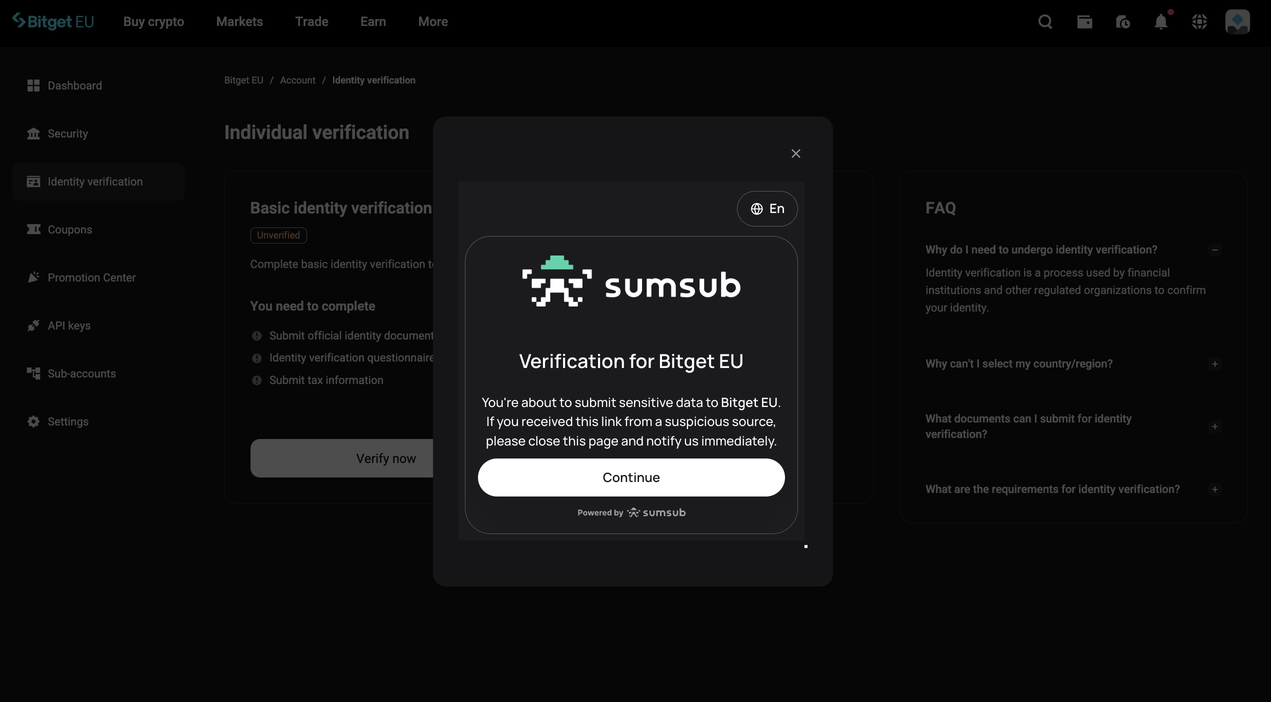This screenshot has height=702, width=1271.
Task: Go to Dashboard in the sidebar
Action: (98, 86)
